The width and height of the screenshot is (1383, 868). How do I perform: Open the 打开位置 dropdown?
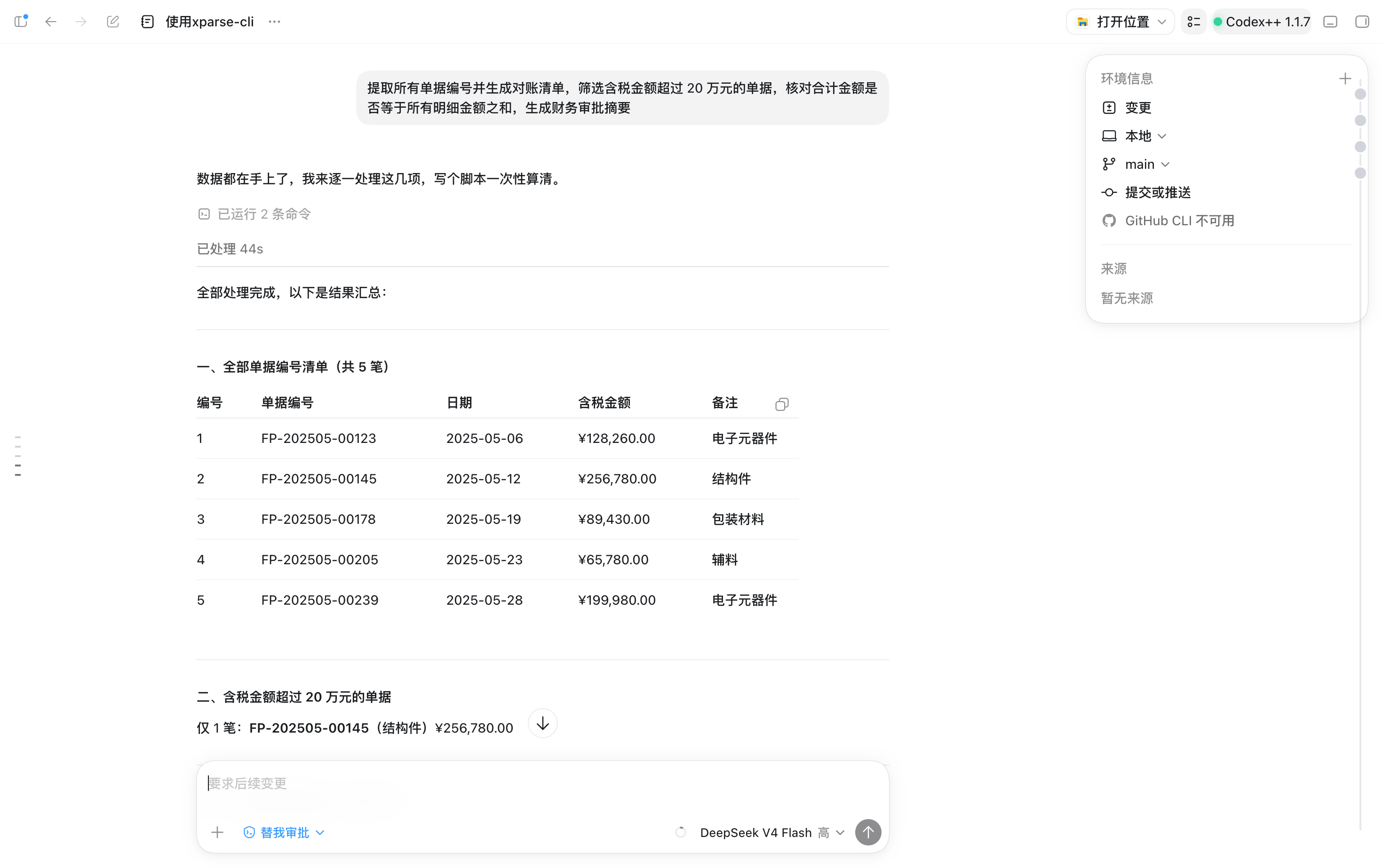[1120, 22]
